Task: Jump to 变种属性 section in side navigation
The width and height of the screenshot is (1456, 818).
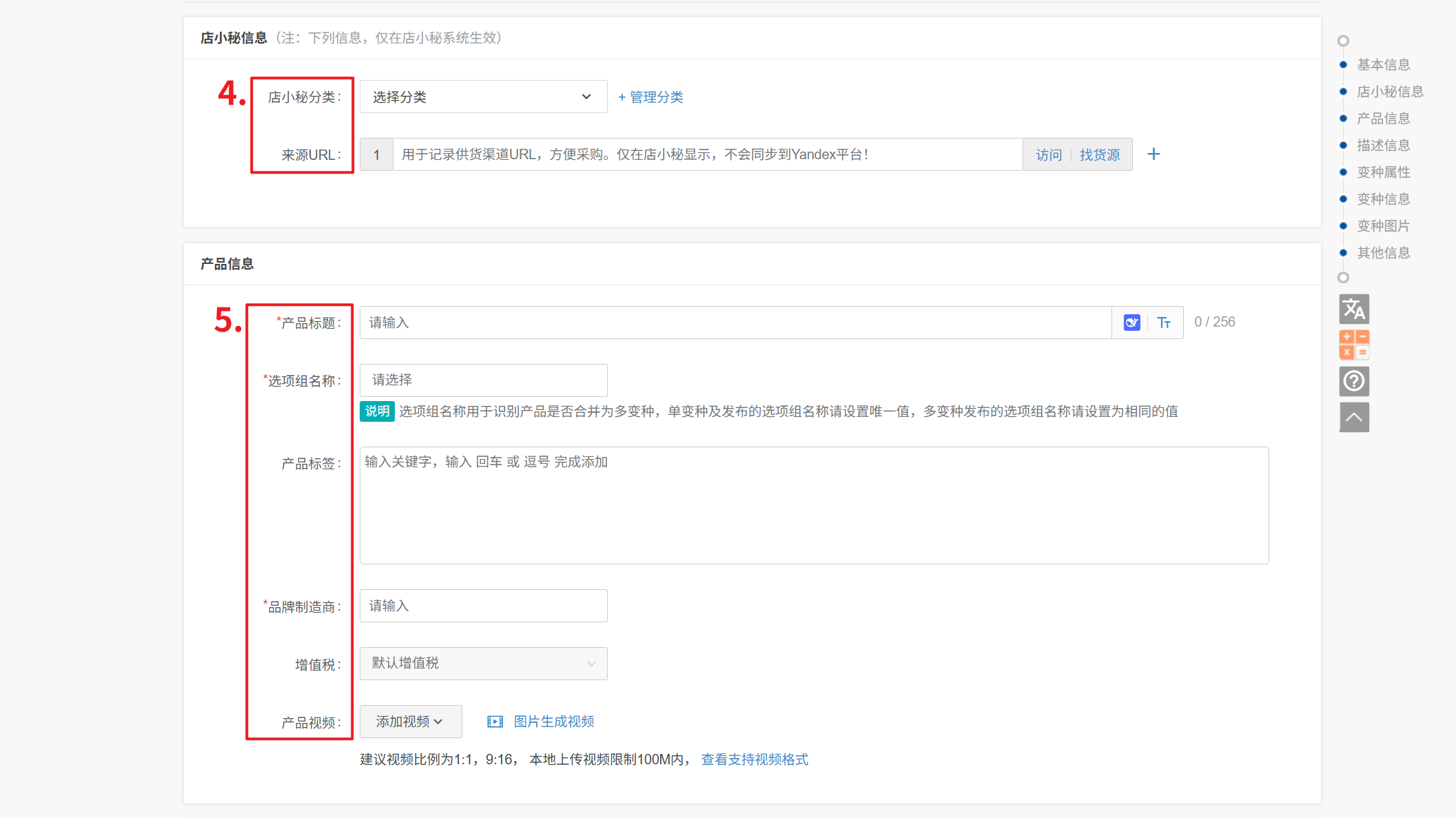Action: click(1383, 172)
